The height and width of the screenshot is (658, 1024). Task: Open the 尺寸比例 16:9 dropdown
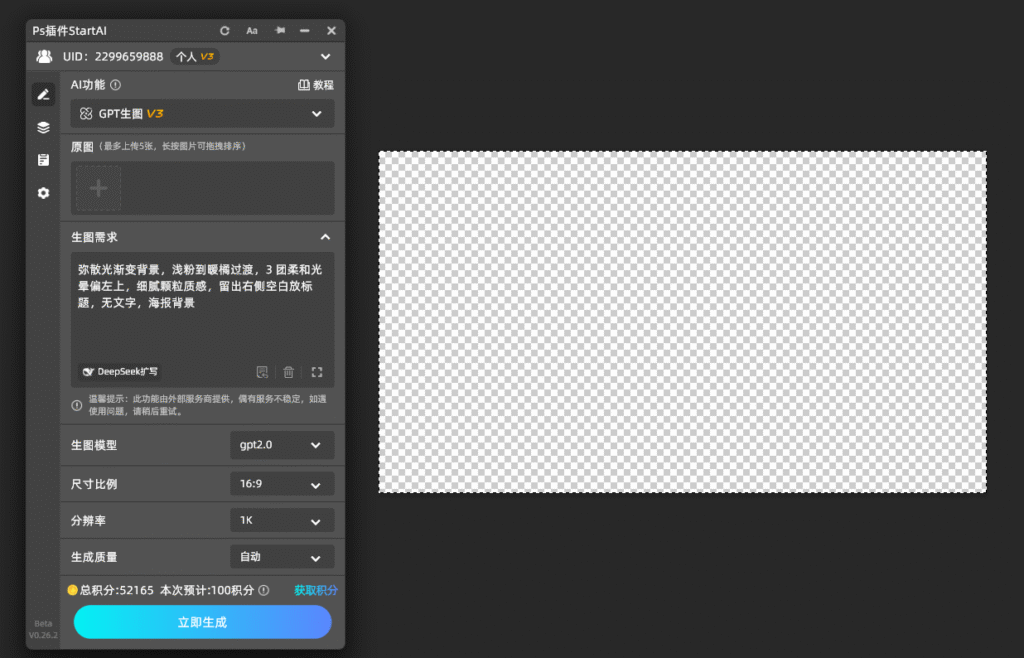(x=282, y=484)
